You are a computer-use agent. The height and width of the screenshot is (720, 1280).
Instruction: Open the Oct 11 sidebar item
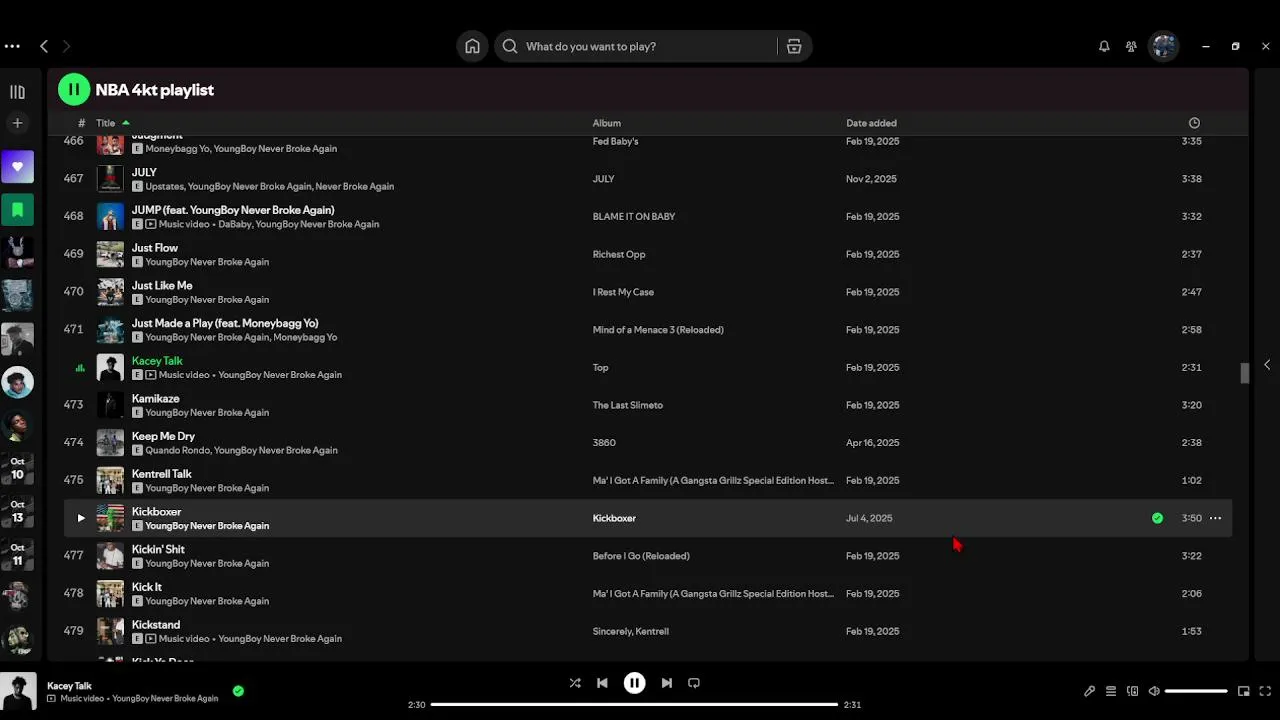point(17,554)
